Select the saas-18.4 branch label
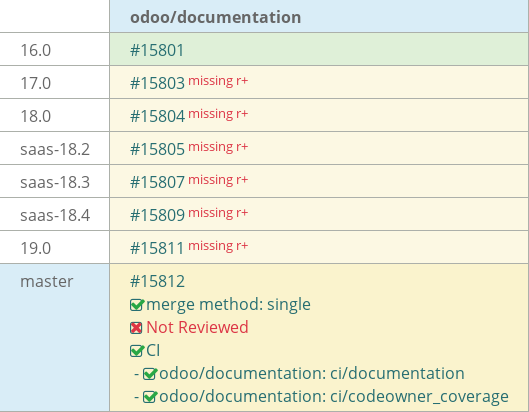 pyautogui.click(x=55, y=215)
